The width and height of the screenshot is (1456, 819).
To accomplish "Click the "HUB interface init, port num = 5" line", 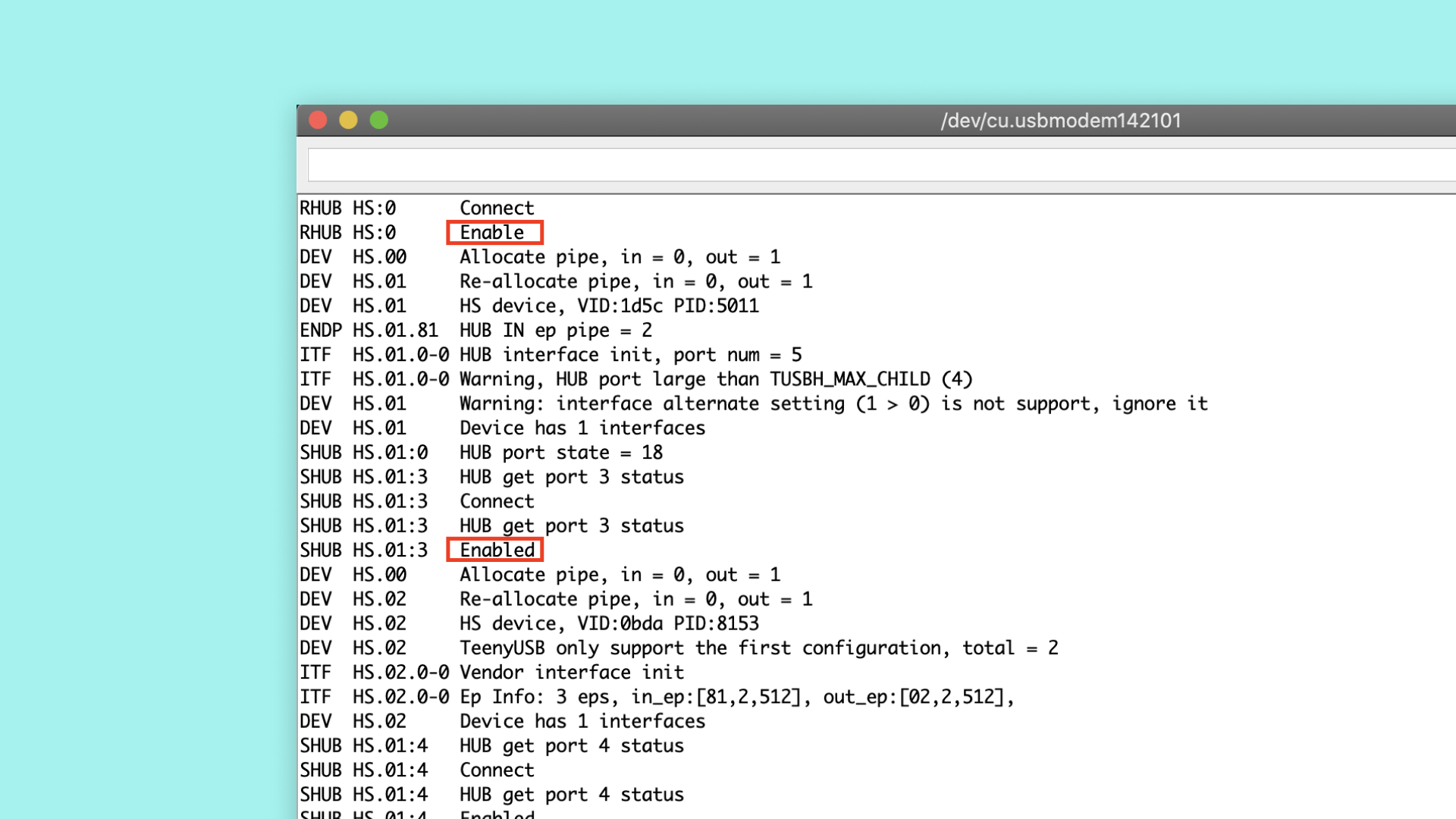I will click(x=629, y=355).
